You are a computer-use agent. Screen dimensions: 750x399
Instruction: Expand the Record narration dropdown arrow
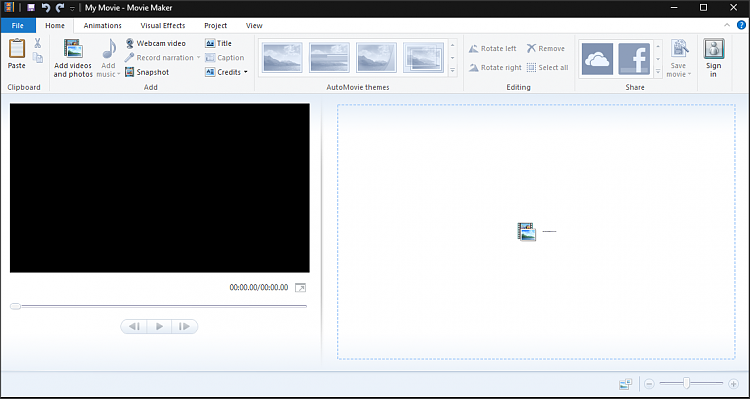tap(198, 57)
